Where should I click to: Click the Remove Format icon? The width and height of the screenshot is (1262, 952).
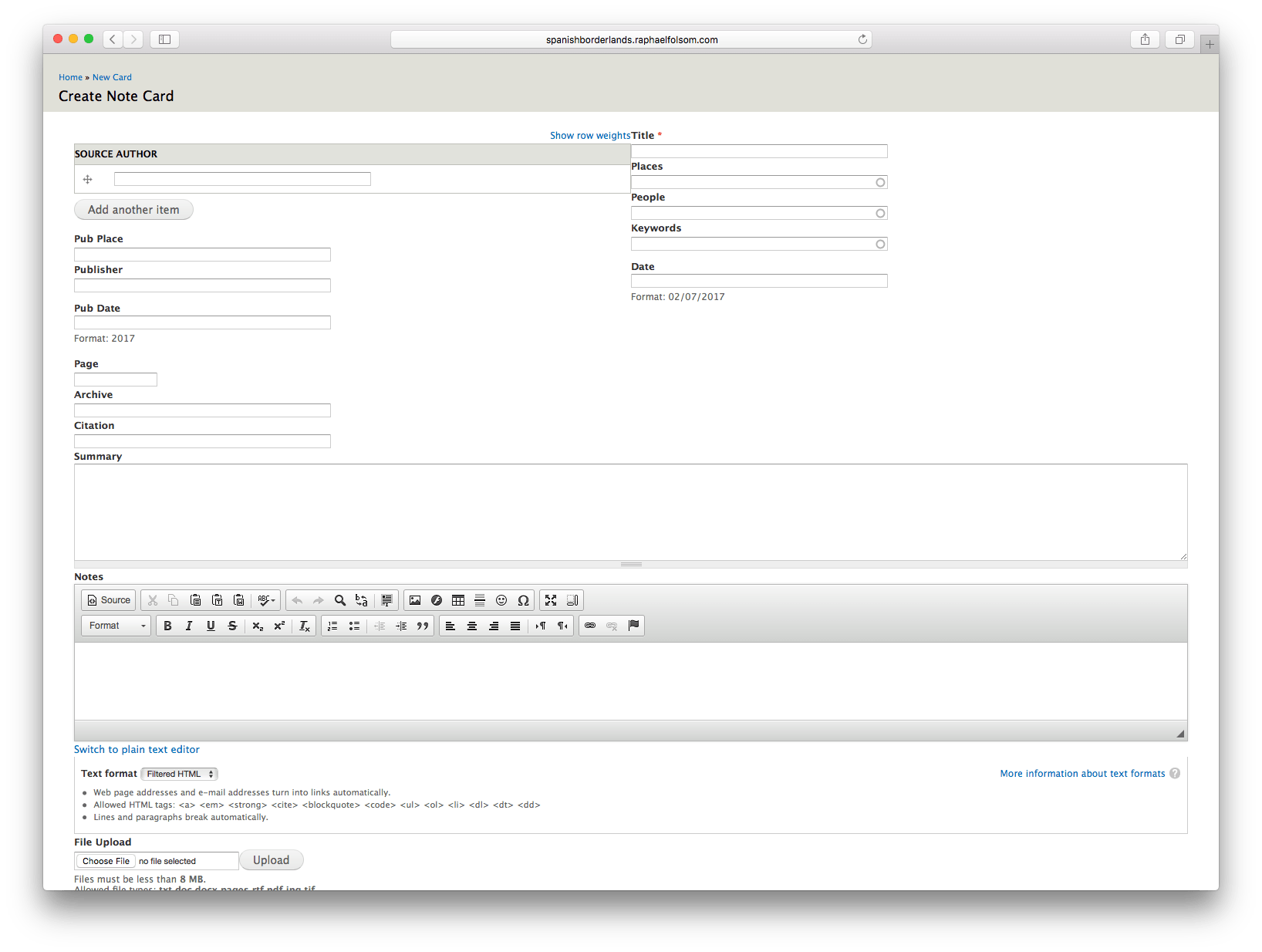coord(305,626)
